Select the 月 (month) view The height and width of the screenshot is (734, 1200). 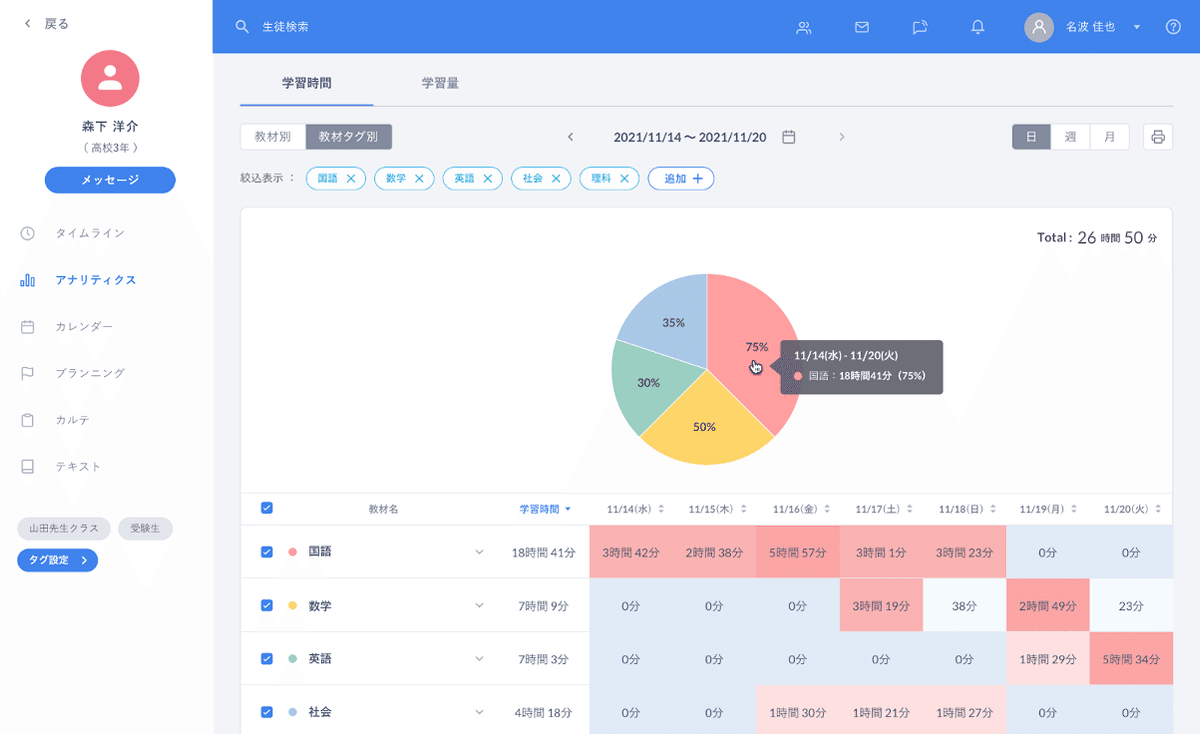tap(1109, 136)
